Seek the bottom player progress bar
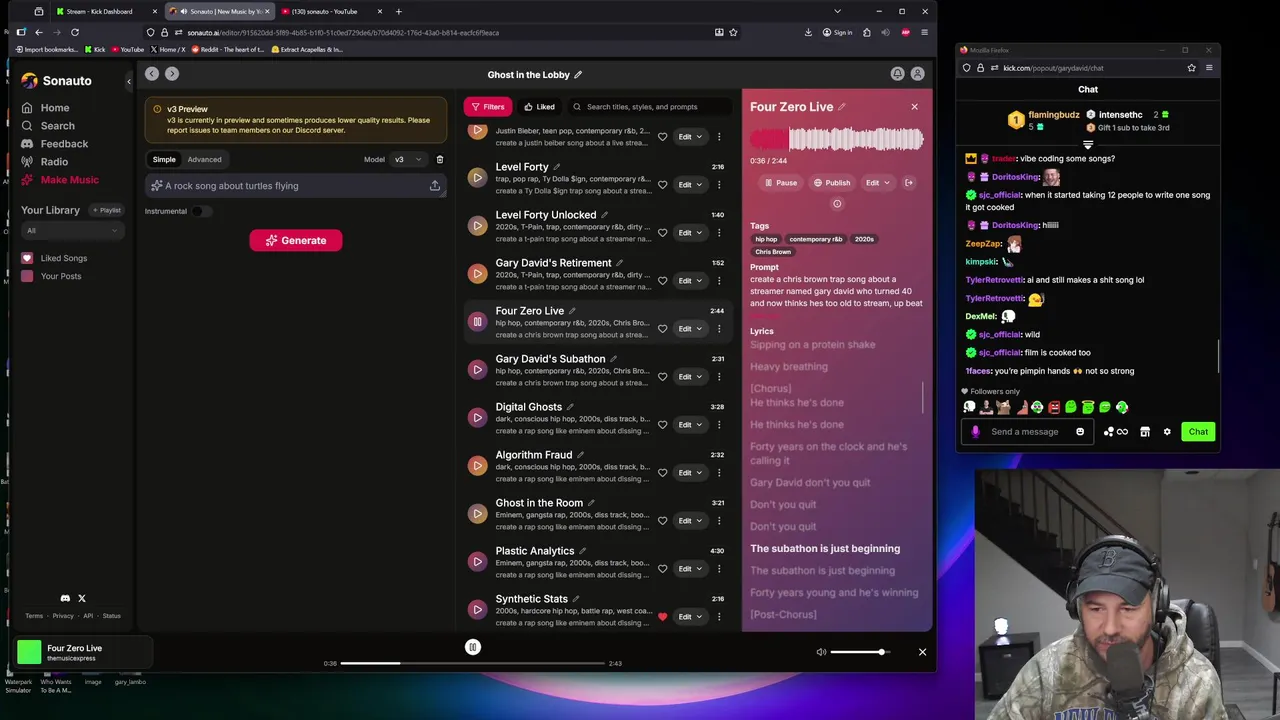The image size is (1280, 720). click(x=472, y=663)
